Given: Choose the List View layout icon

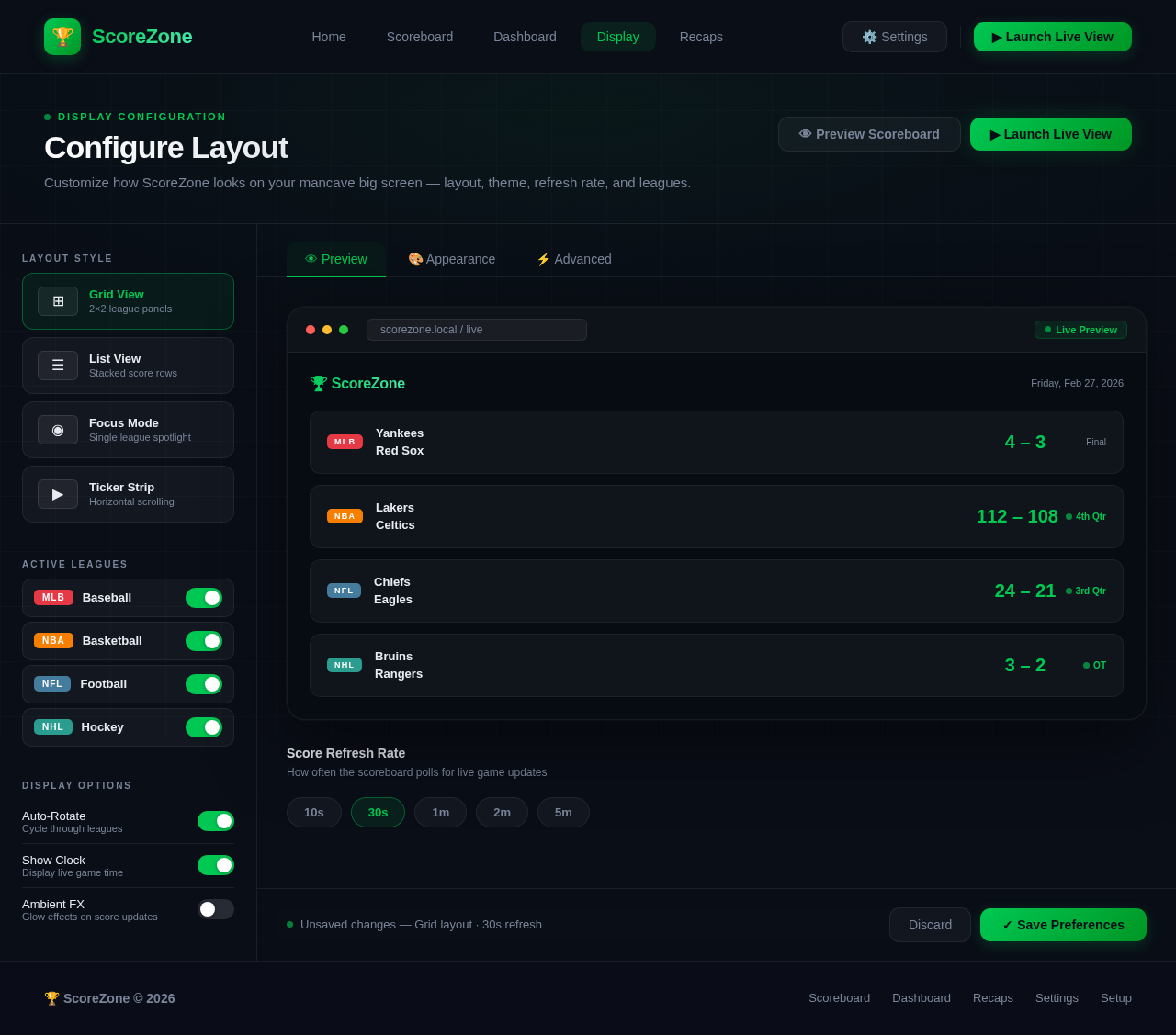Looking at the screenshot, I should click(58, 366).
